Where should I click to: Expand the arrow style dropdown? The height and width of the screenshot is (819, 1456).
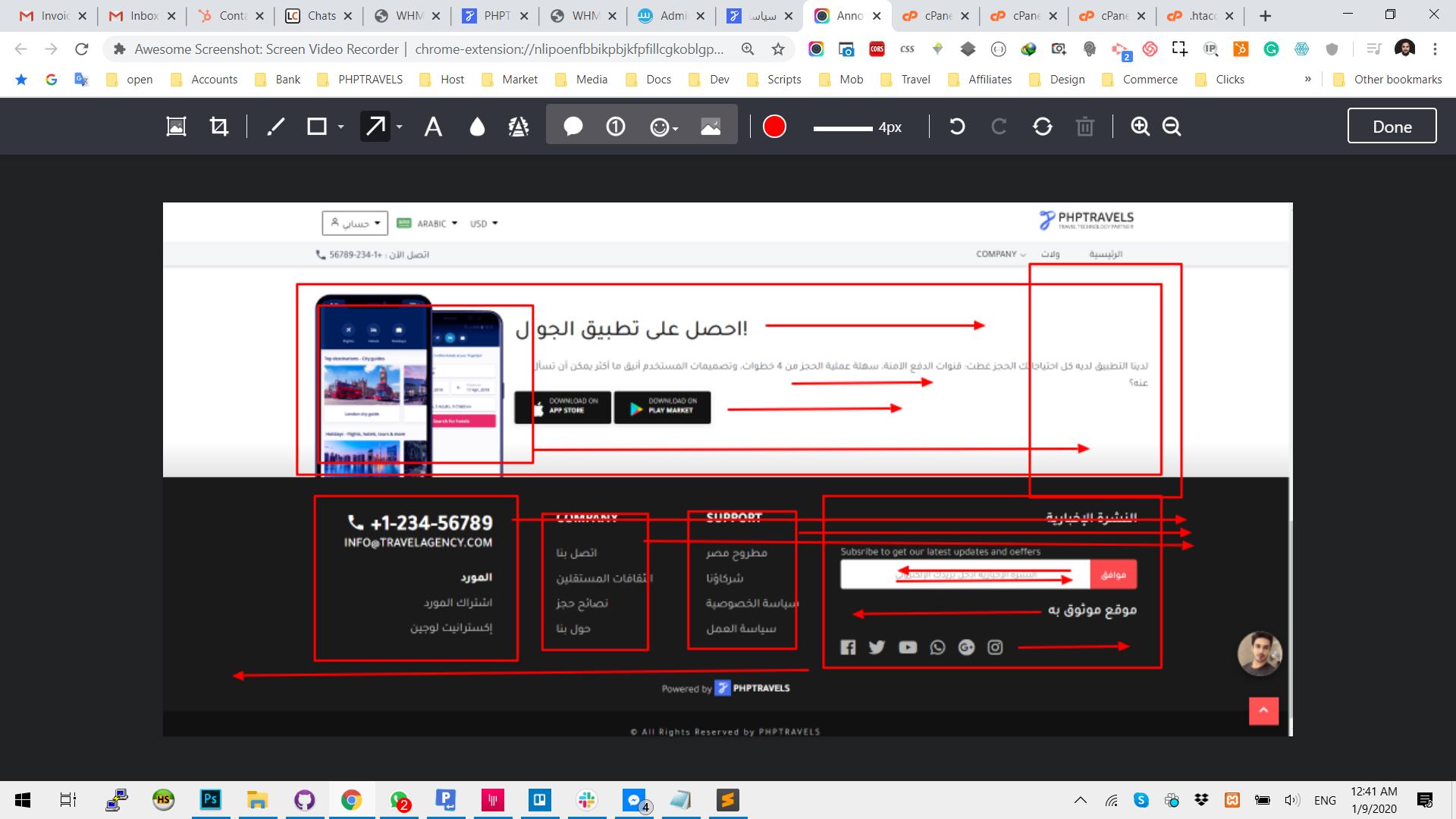[x=400, y=127]
